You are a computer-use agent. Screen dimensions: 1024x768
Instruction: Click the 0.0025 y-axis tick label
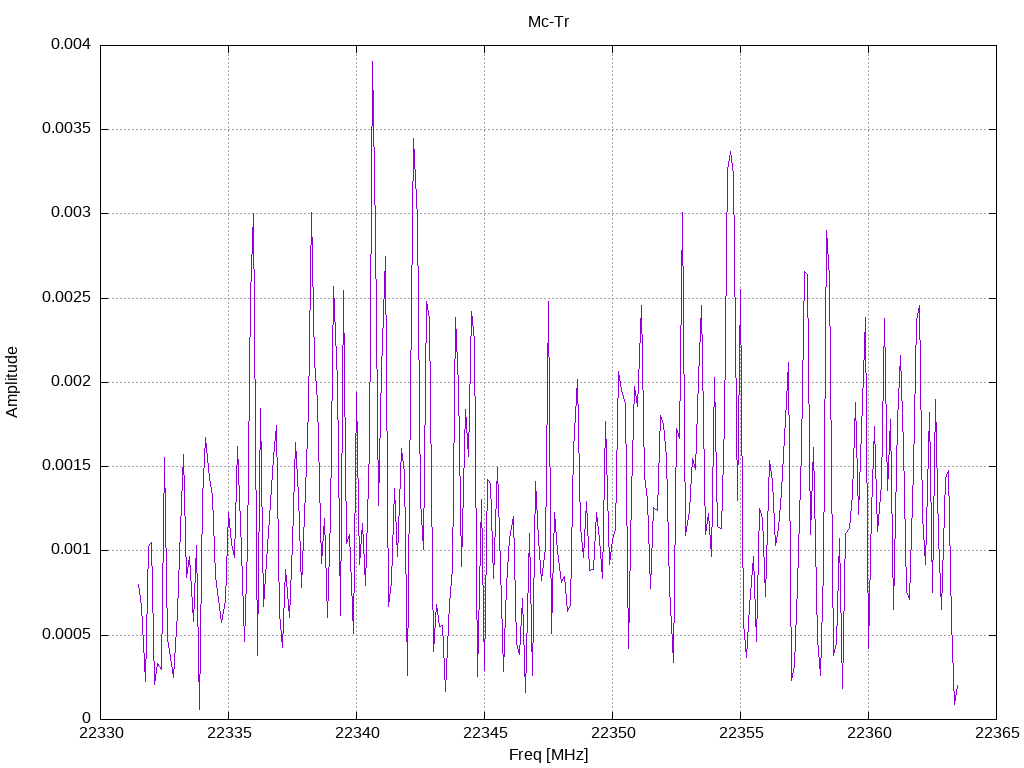click(x=66, y=297)
